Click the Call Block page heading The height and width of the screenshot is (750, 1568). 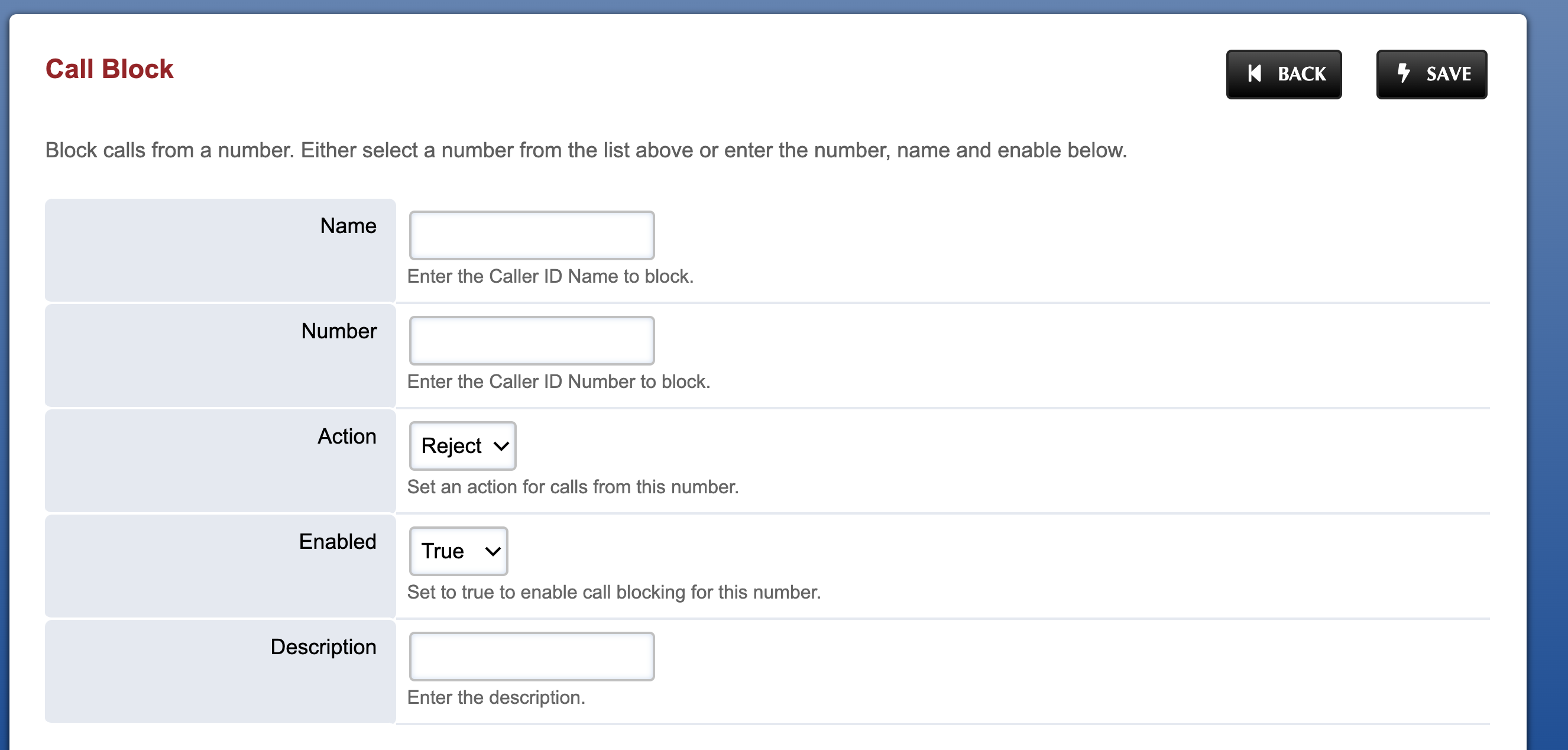pyautogui.click(x=109, y=69)
